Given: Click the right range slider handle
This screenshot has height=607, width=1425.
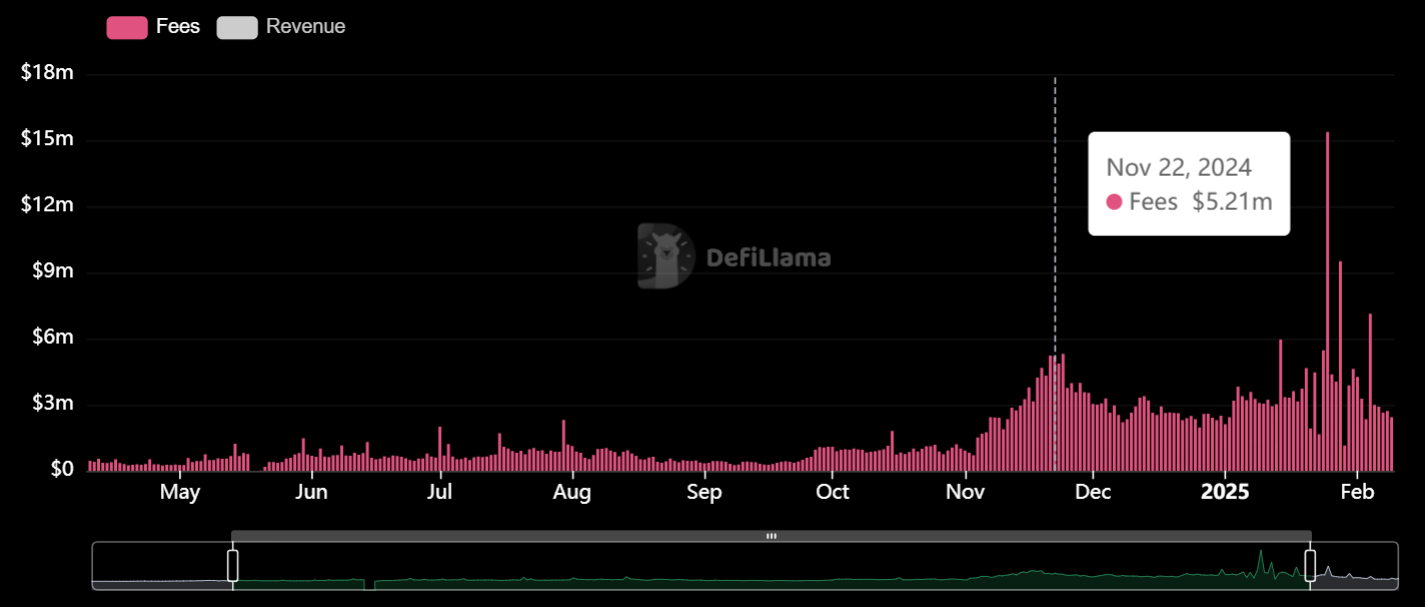Looking at the screenshot, I should (x=1309, y=565).
